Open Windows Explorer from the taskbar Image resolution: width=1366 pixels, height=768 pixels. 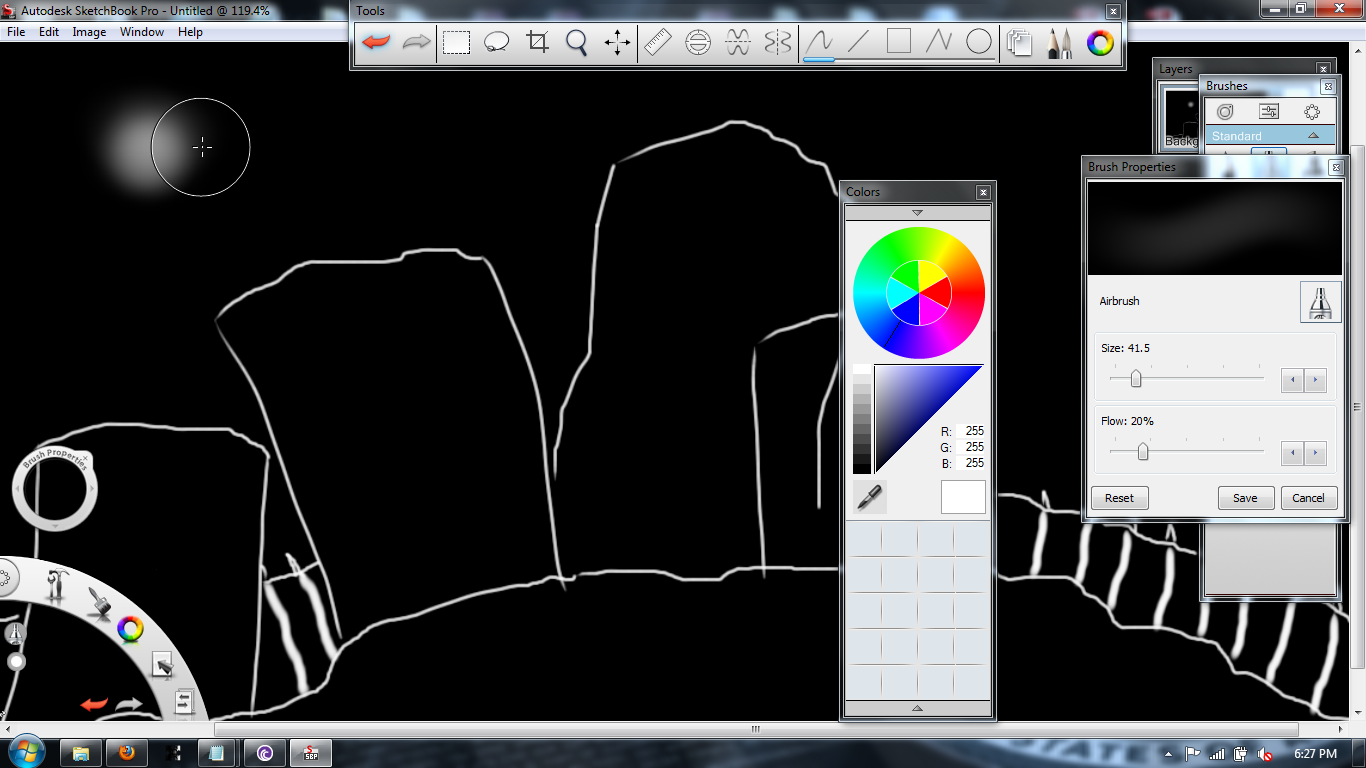tap(81, 753)
